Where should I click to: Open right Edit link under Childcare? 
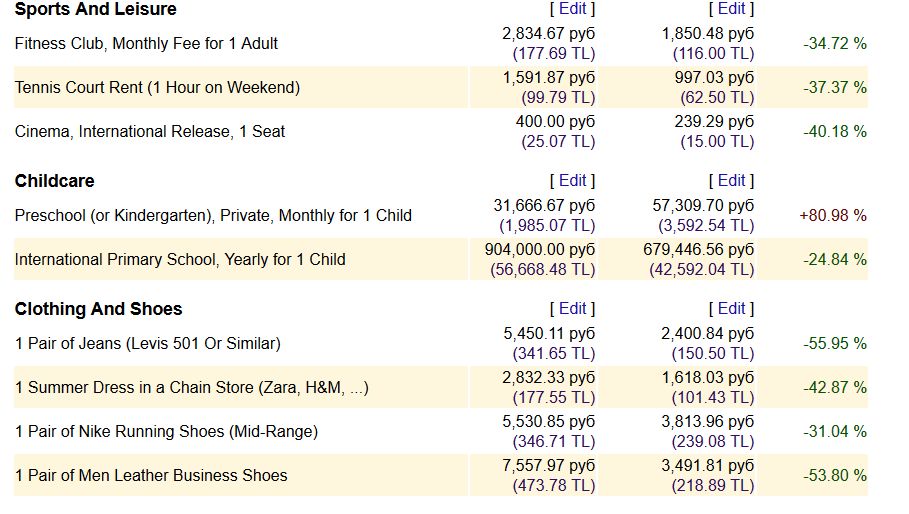[x=731, y=180]
